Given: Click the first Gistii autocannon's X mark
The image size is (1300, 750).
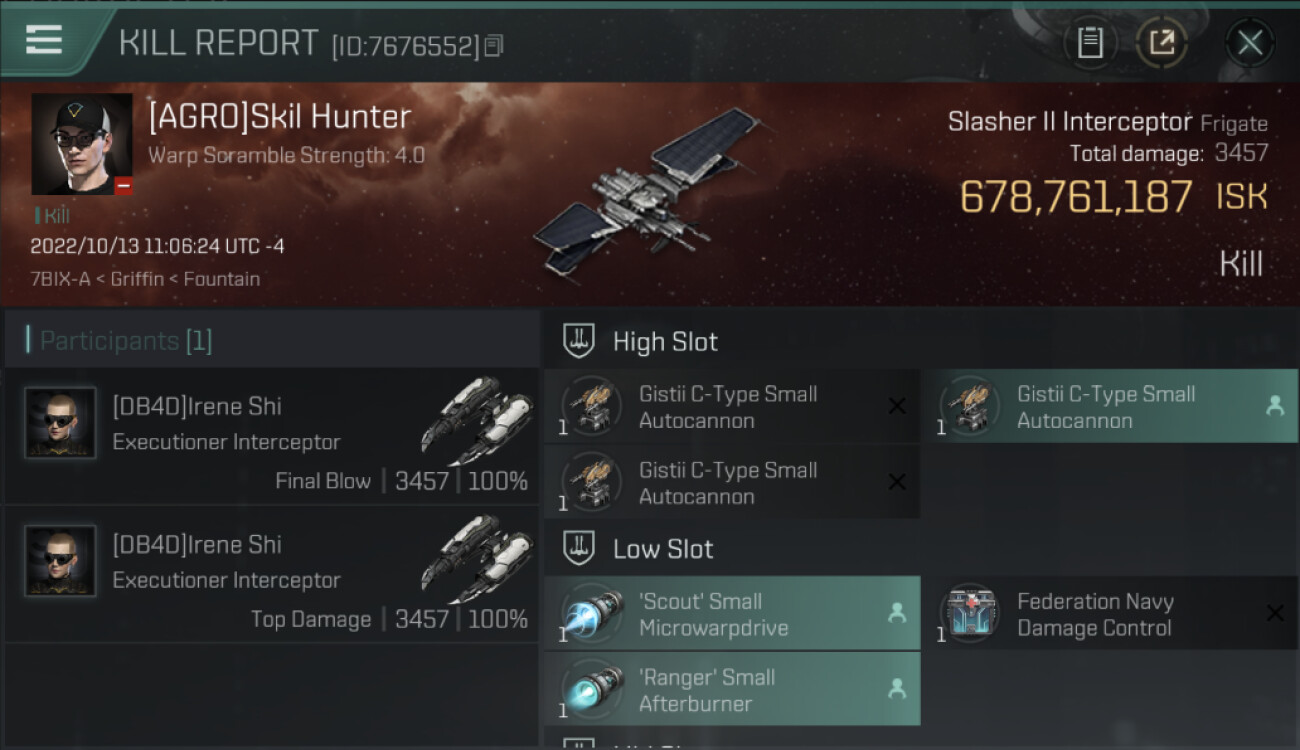Looking at the screenshot, I should (897, 406).
